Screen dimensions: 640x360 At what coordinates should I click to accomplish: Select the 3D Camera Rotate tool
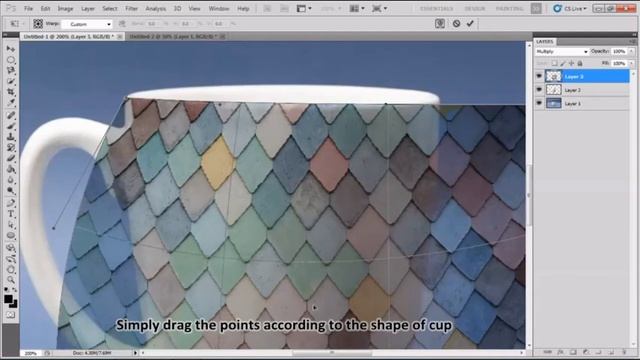(x=11, y=258)
